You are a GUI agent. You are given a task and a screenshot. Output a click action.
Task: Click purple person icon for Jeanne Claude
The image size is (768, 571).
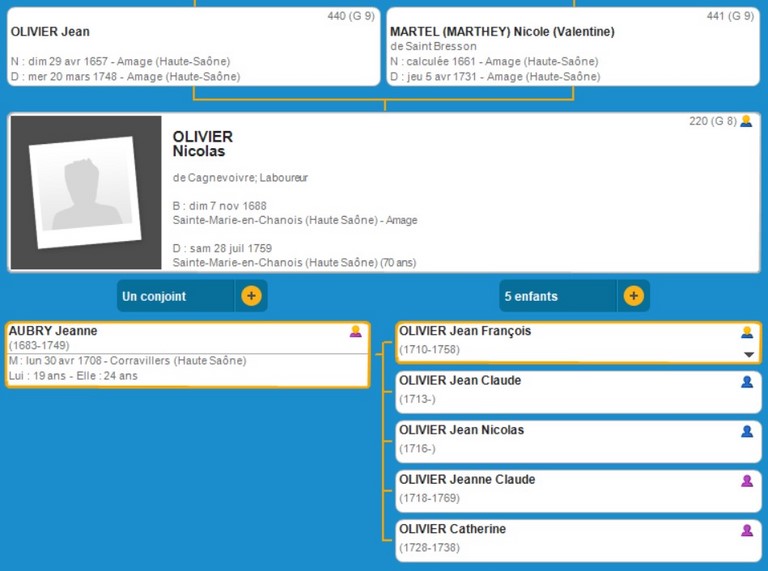(x=746, y=481)
